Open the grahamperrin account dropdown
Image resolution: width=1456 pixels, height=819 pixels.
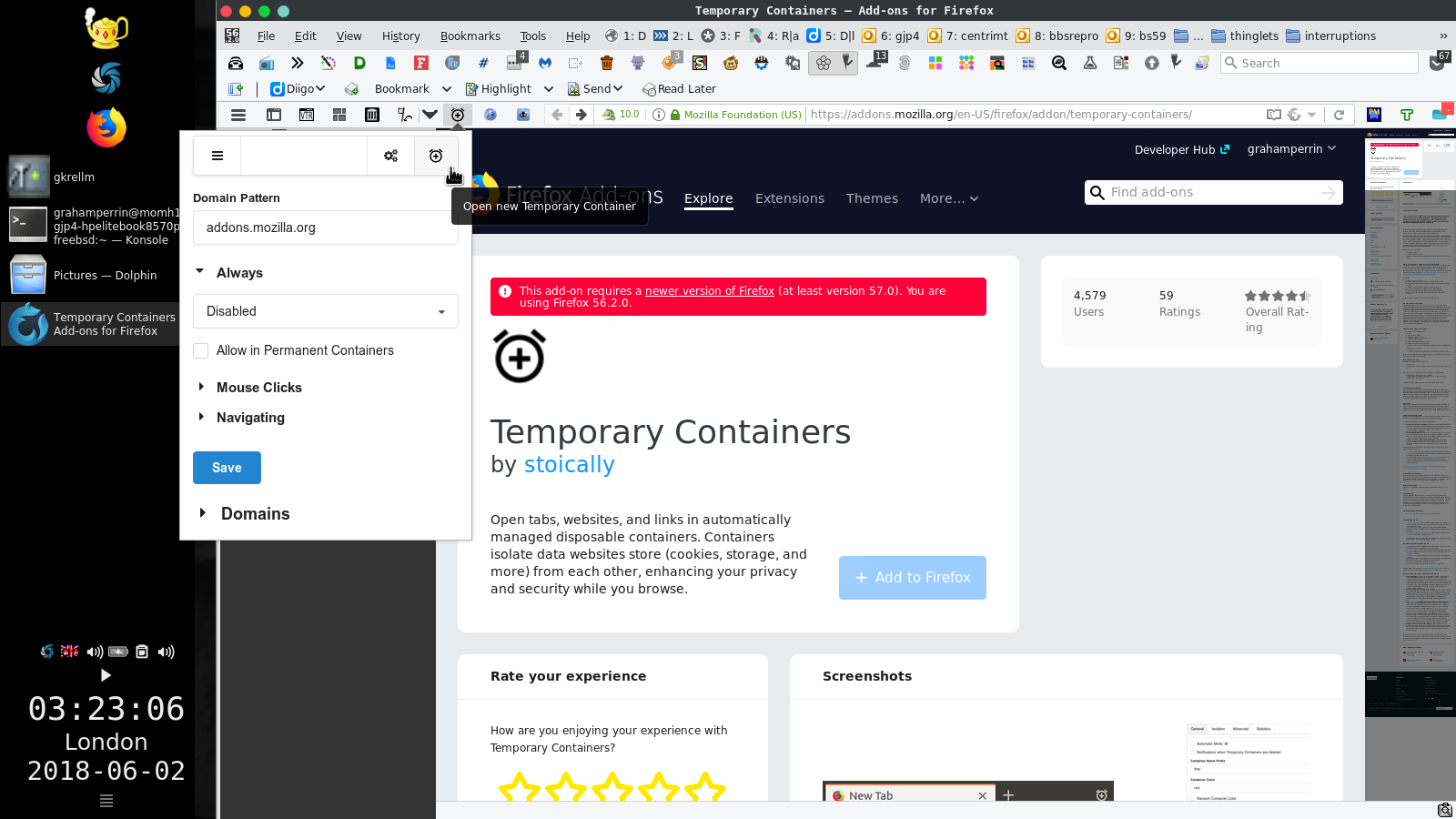click(1291, 149)
